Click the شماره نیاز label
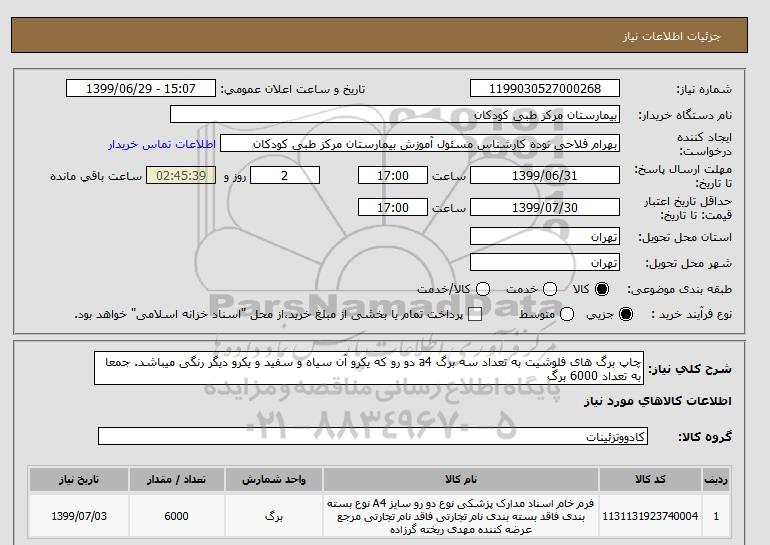 click(x=704, y=89)
